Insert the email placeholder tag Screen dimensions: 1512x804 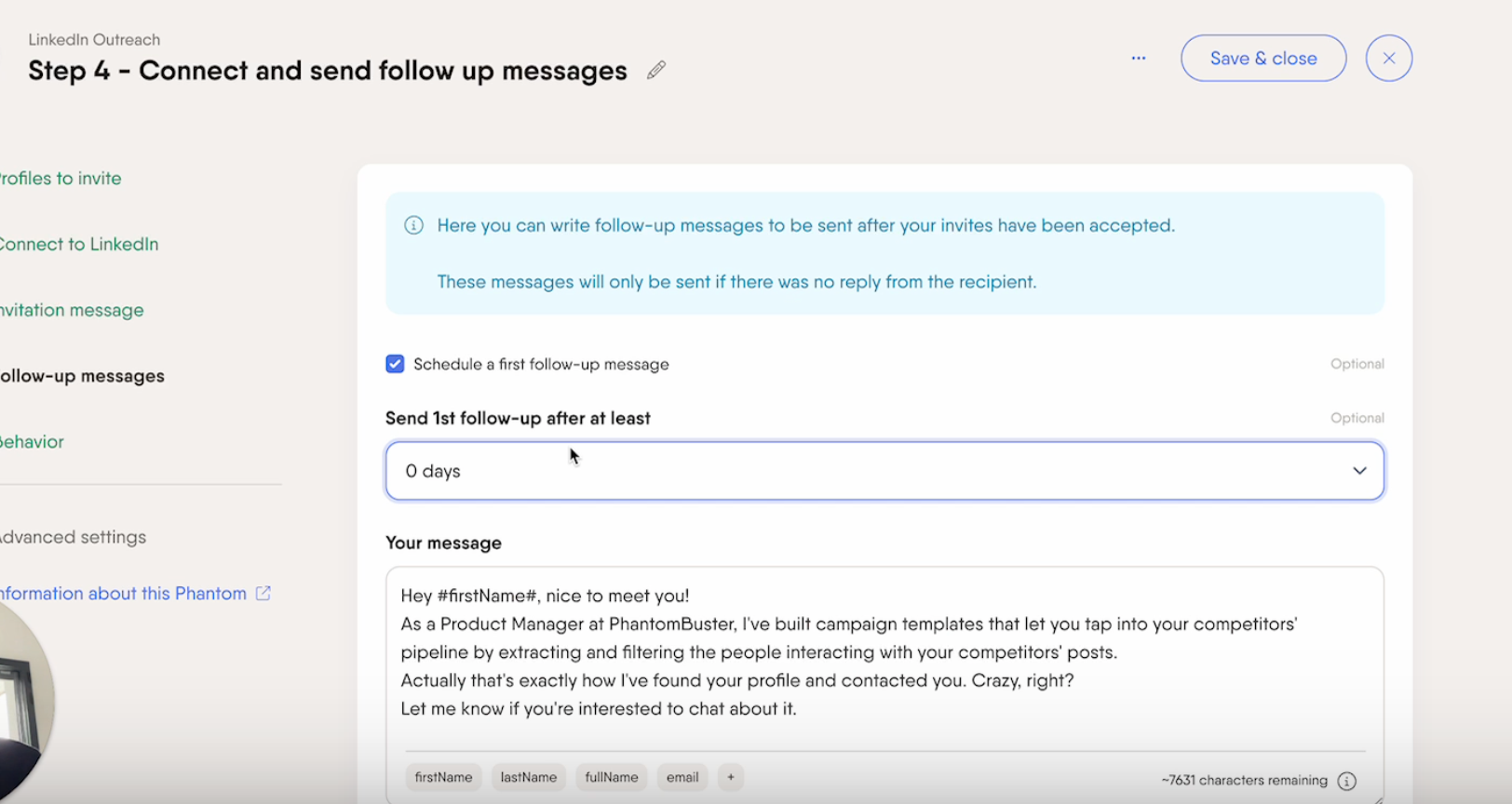pyautogui.click(x=682, y=777)
